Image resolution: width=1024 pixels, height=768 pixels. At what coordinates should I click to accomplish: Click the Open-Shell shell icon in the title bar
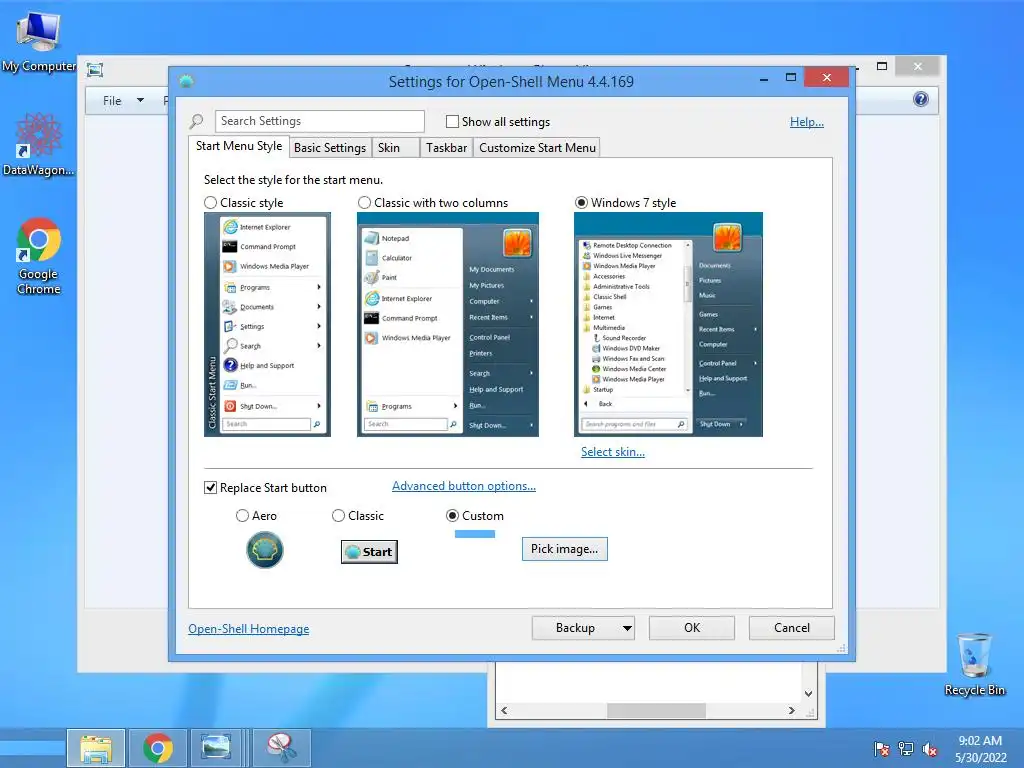click(186, 82)
